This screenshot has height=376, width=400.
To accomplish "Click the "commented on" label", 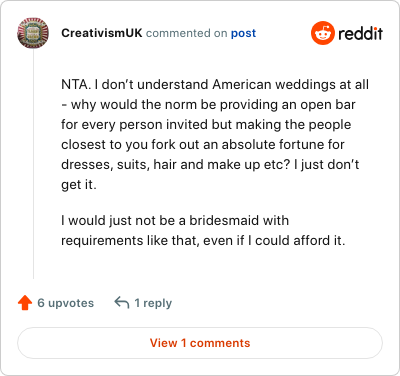I will point(187,33).
